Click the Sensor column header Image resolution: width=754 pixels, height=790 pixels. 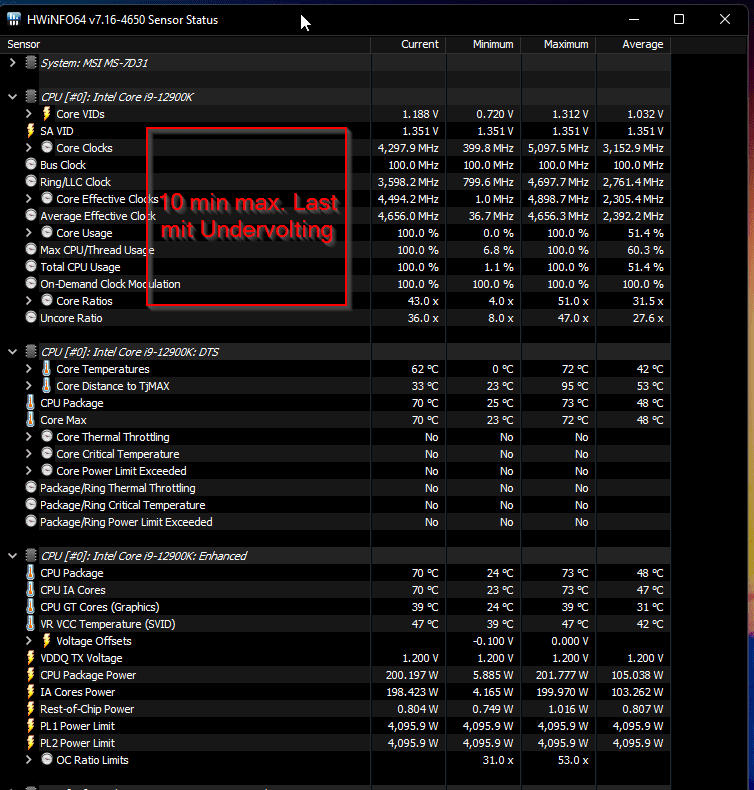point(185,44)
